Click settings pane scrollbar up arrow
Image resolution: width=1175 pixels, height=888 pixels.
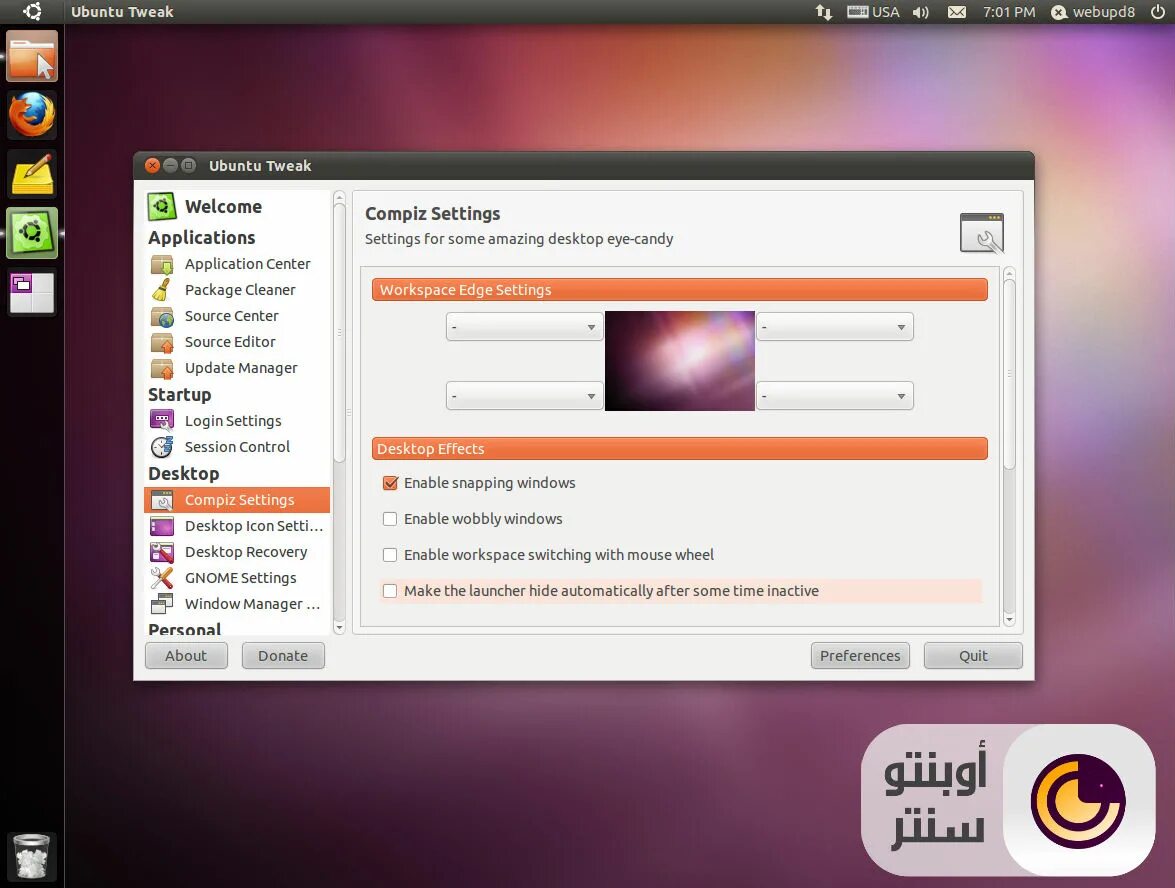(x=1009, y=274)
